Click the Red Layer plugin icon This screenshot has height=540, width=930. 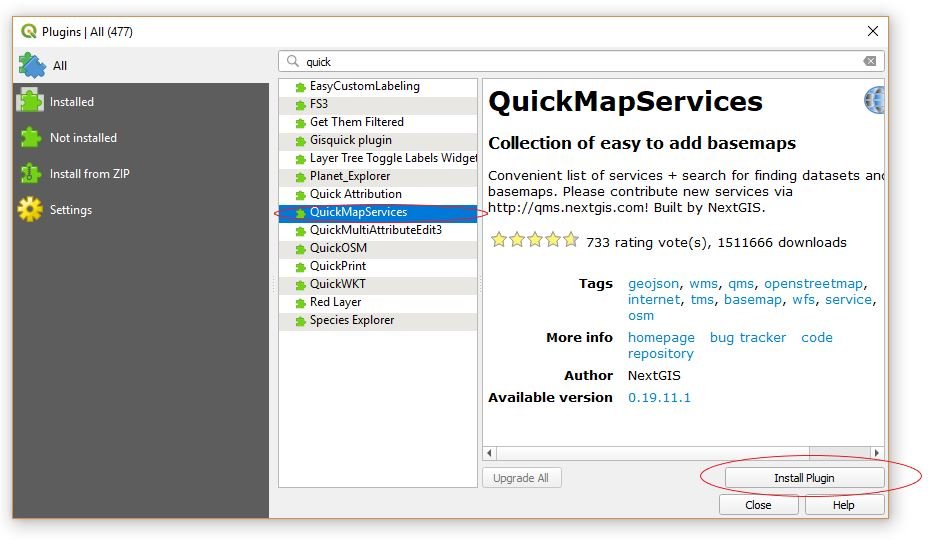click(x=300, y=303)
